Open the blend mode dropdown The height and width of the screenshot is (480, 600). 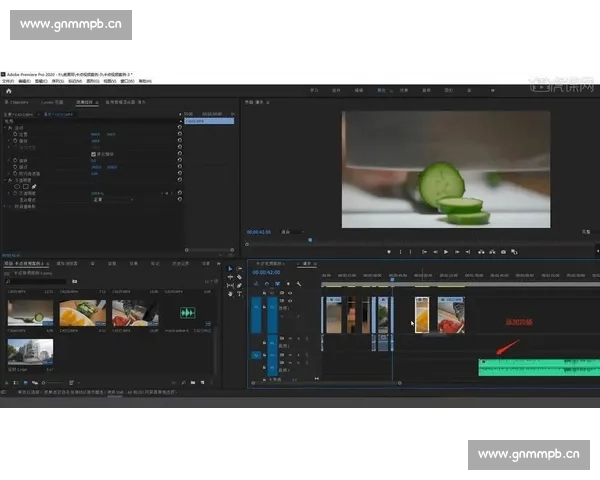(110, 199)
